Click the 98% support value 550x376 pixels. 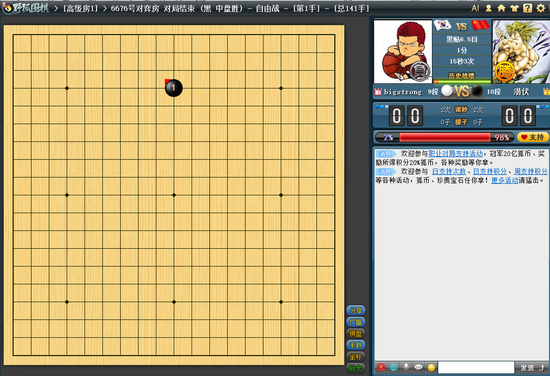click(x=502, y=137)
